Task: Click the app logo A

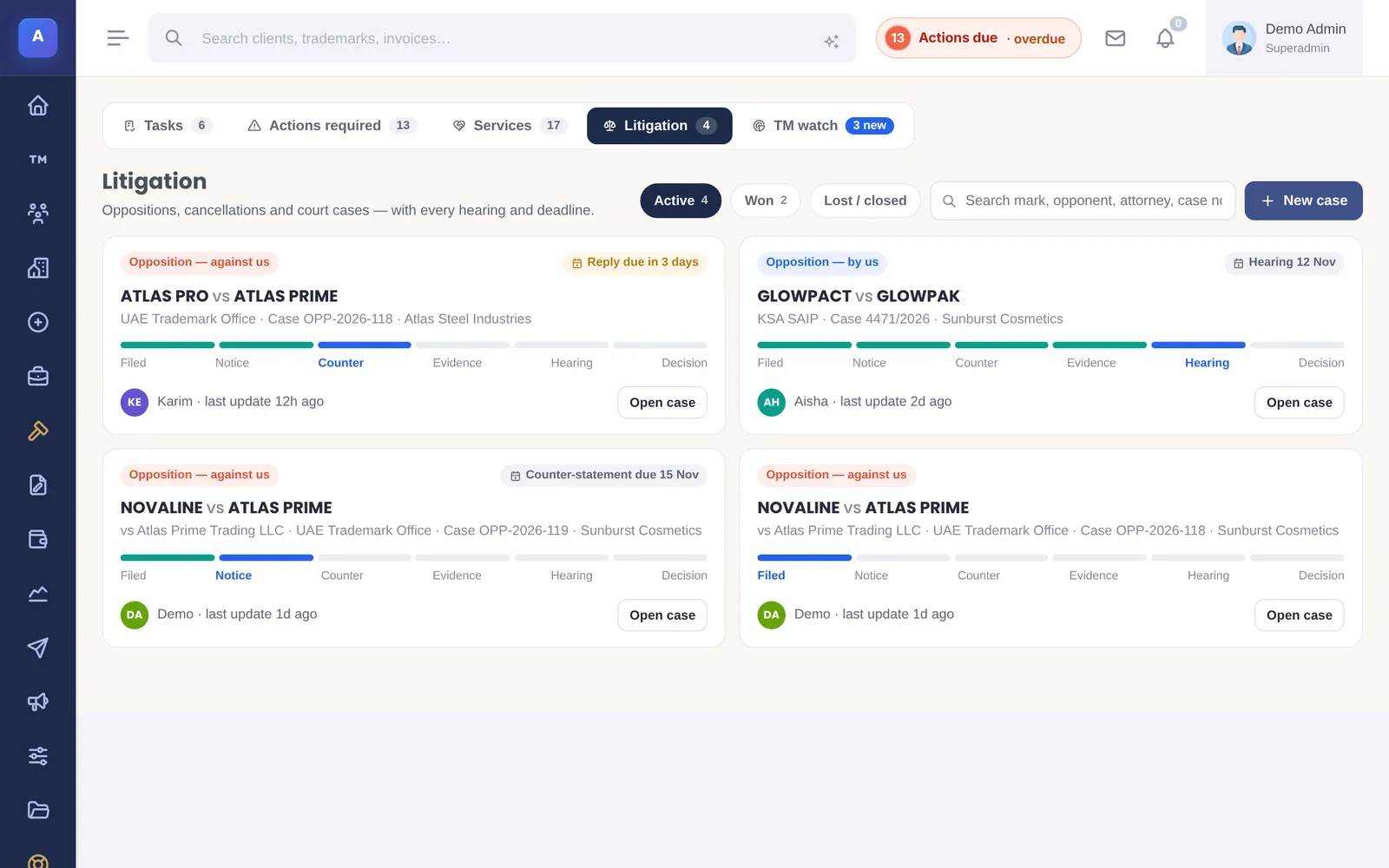Action: point(37,37)
